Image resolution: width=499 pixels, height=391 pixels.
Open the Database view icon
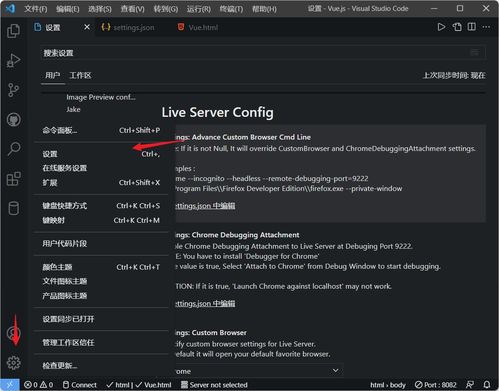click(x=13, y=208)
